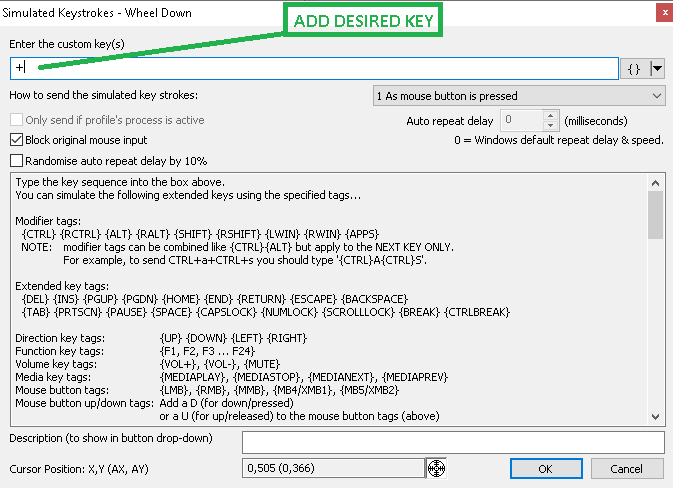
Task: Click the 'Cursor Position: X,Y (AX, AY)' label
Action: point(79,469)
